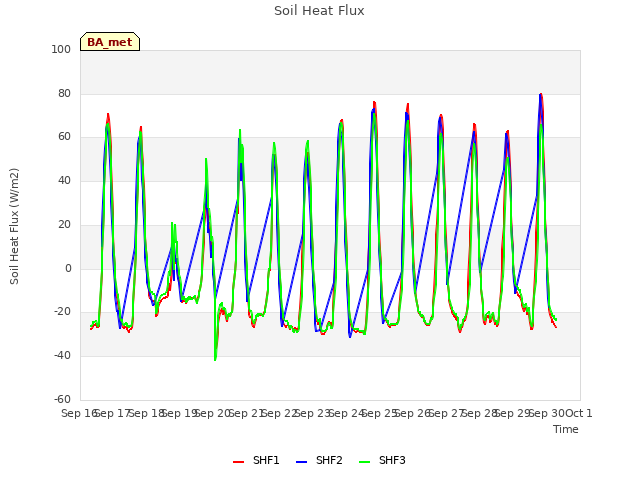Screen dimensions: 640x480
Task: Click the red SHF1 legend color marker
Action: click(238, 462)
